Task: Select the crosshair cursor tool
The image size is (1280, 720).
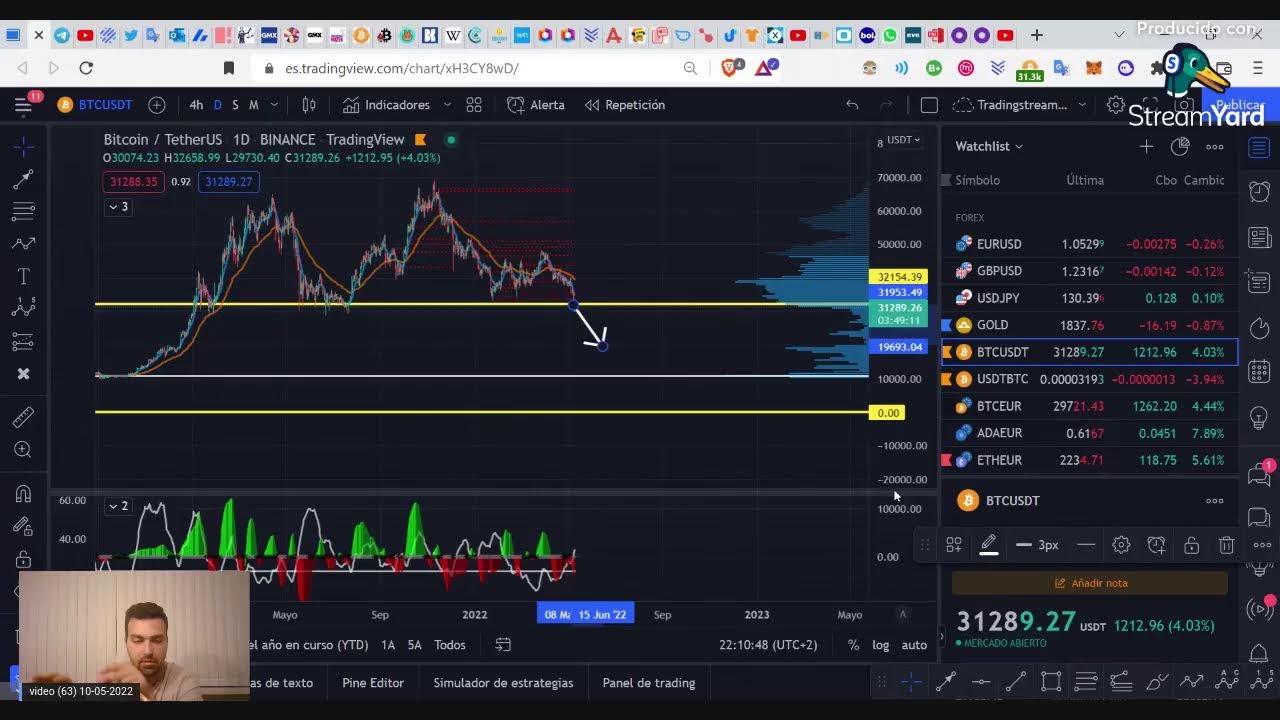Action: pos(24,146)
